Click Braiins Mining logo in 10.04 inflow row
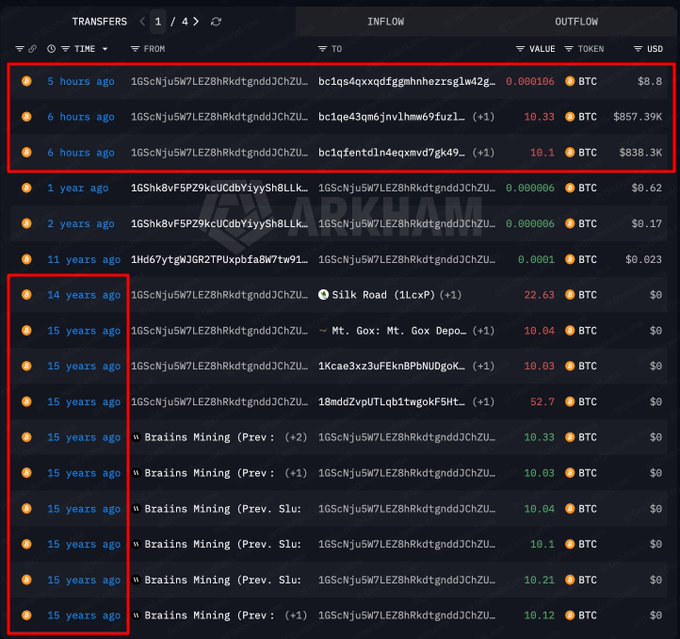The width and height of the screenshot is (680, 639). pos(136,508)
